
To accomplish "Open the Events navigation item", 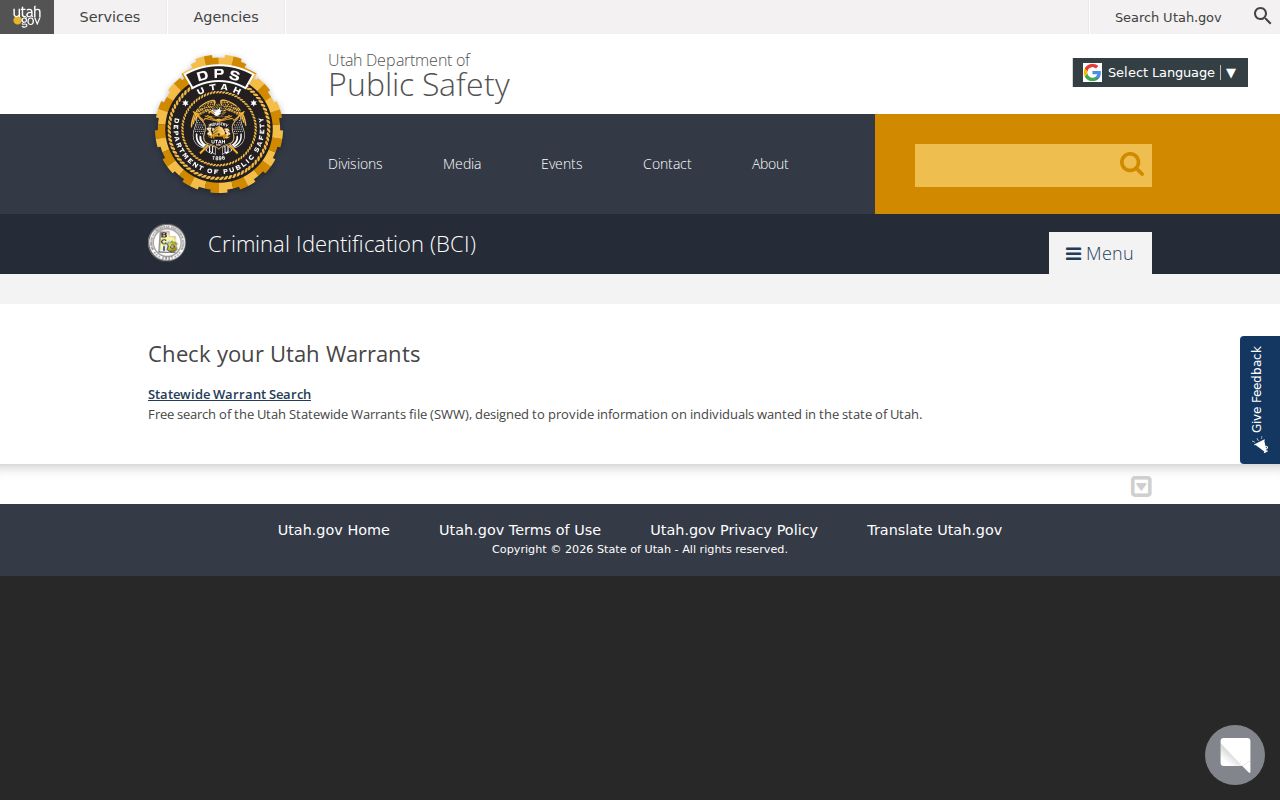I will tap(562, 164).
